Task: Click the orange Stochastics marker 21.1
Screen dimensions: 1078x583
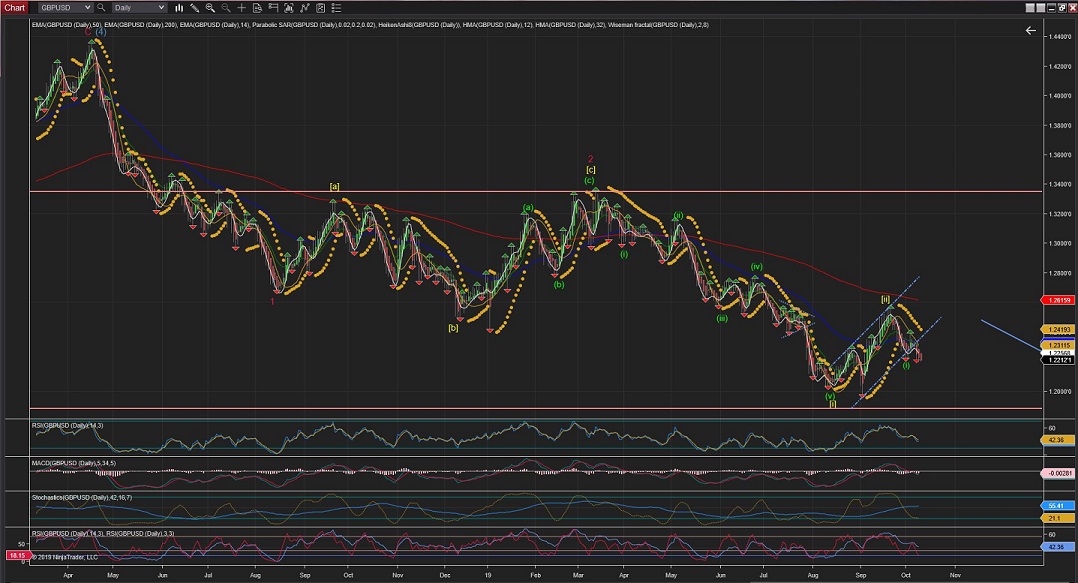Action: [1057, 518]
